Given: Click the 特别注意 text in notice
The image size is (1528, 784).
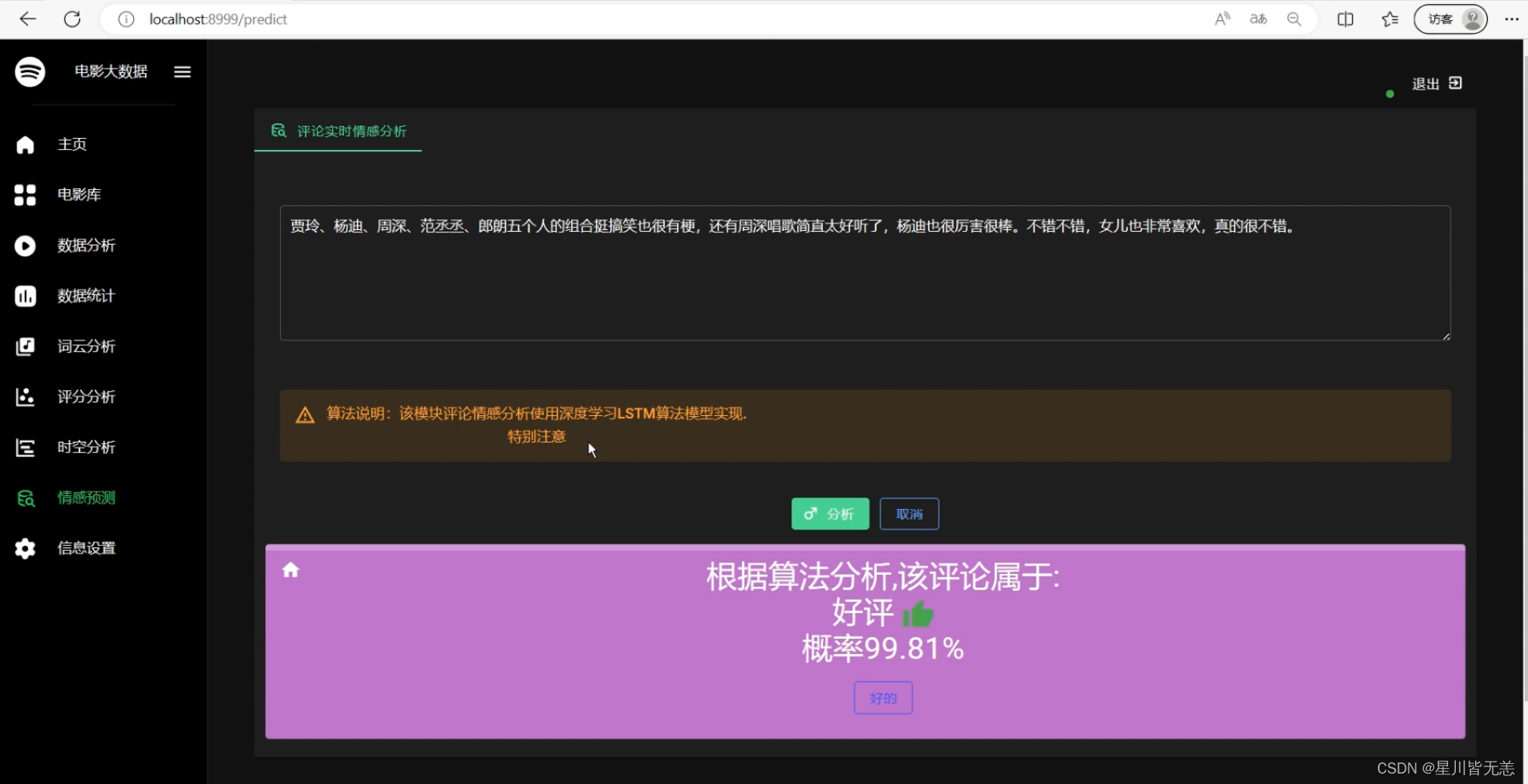Looking at the screenshot, I should pos(537,437).
